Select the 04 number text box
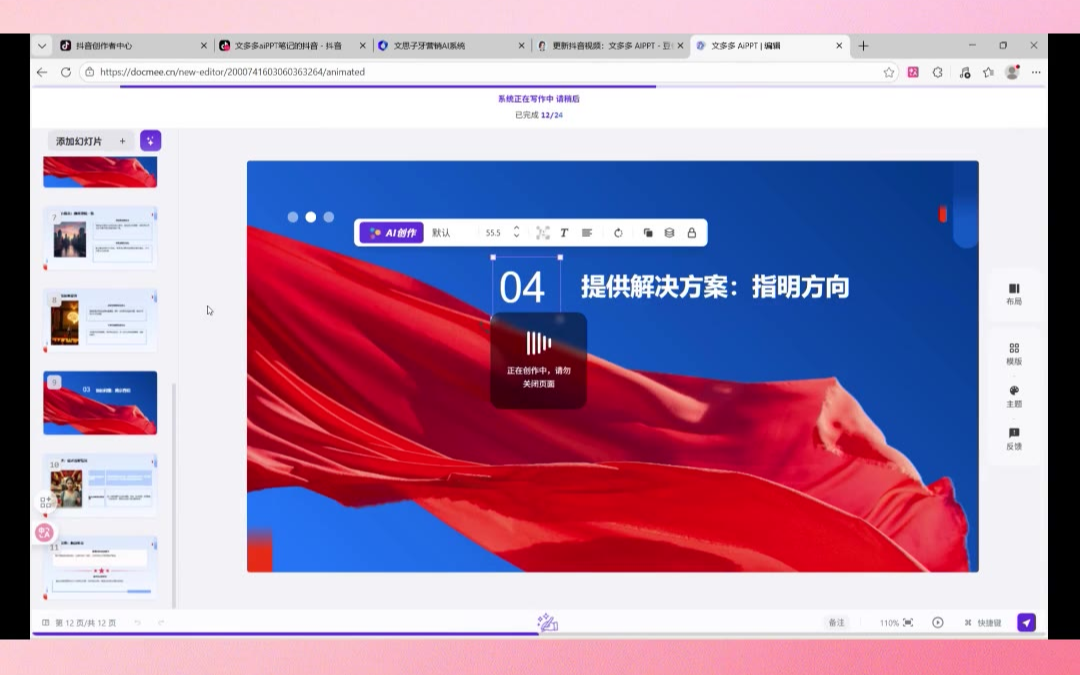 [x=526, y=287]
